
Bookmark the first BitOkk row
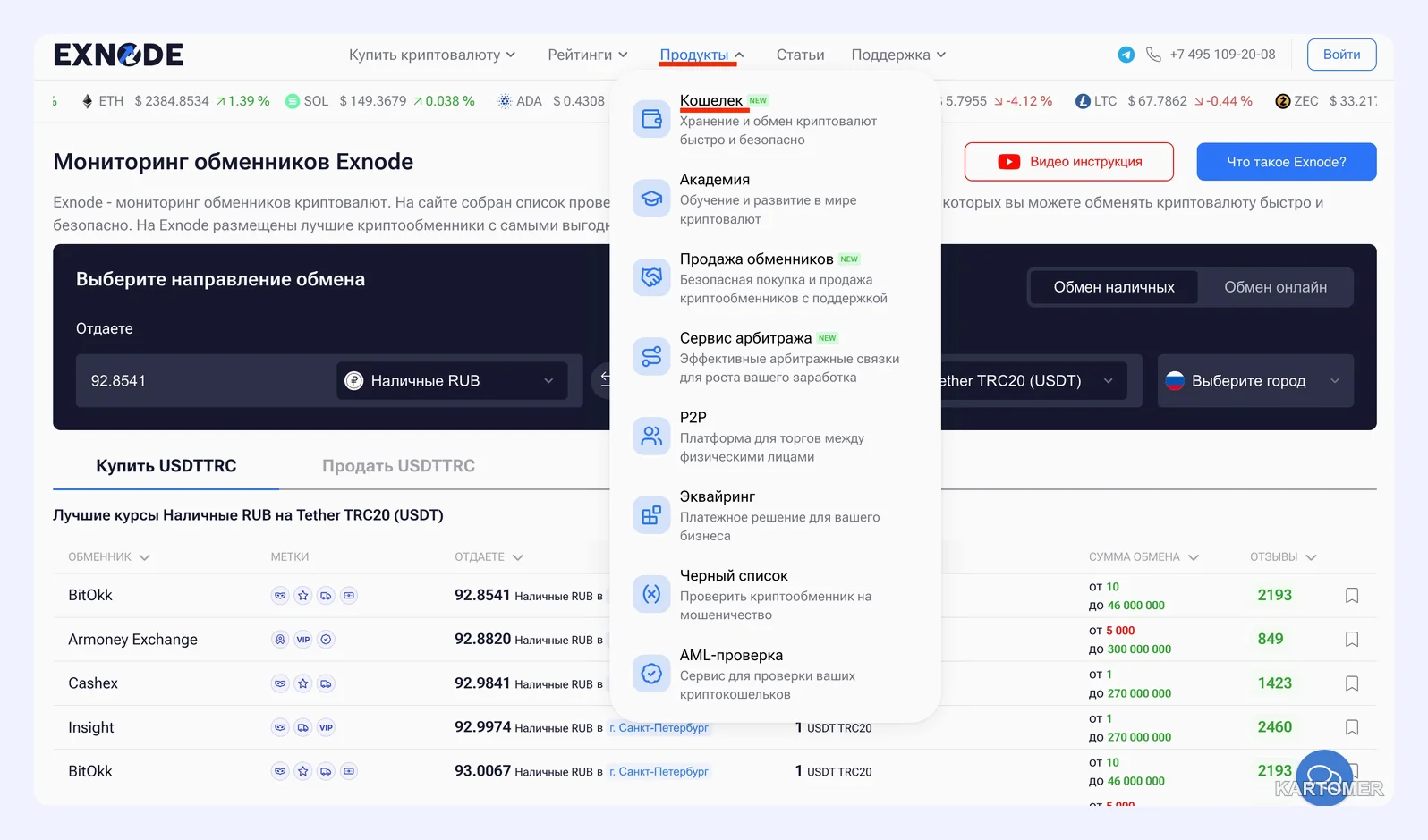tap(1352, 596)
